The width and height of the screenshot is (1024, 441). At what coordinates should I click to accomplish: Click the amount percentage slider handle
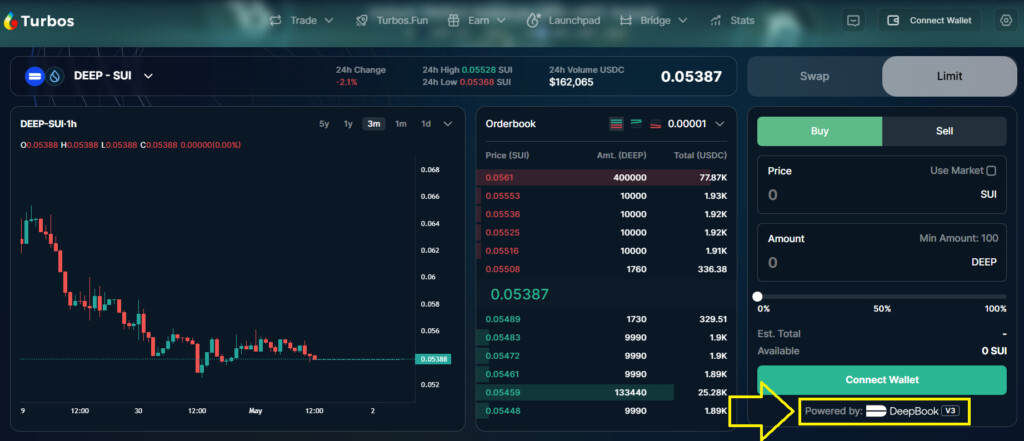(x=758, y=296)
